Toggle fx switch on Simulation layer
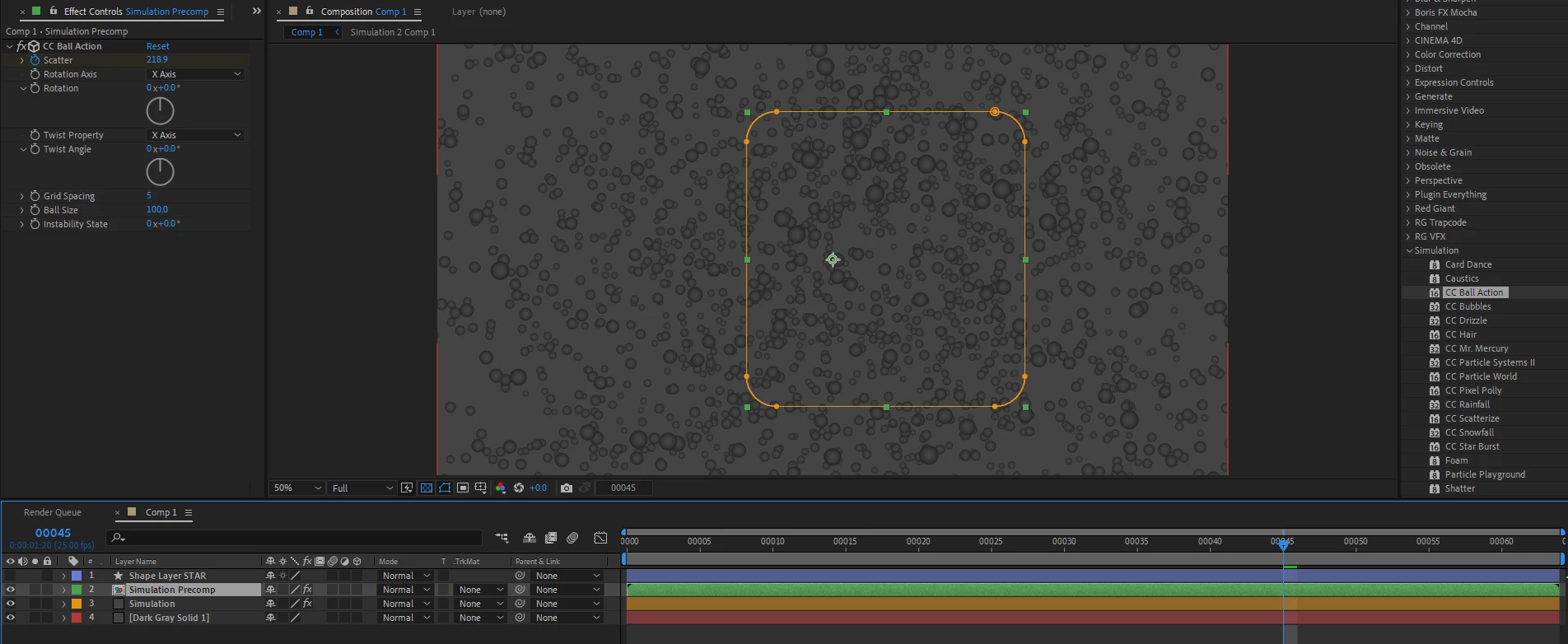This screenshot has height=644, width=1568. (307, 604)
